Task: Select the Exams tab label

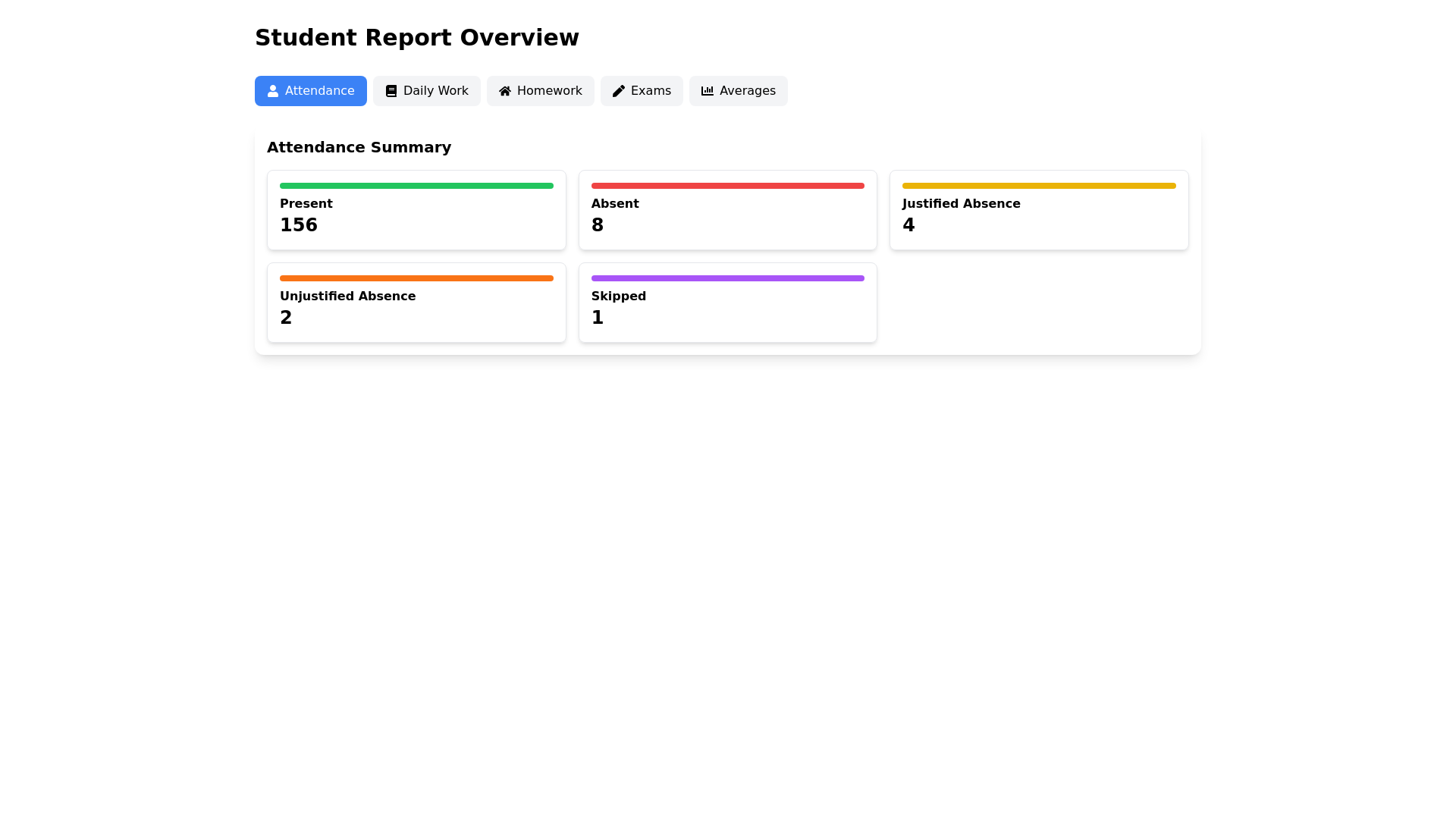Action: click(x=651, y=91)
